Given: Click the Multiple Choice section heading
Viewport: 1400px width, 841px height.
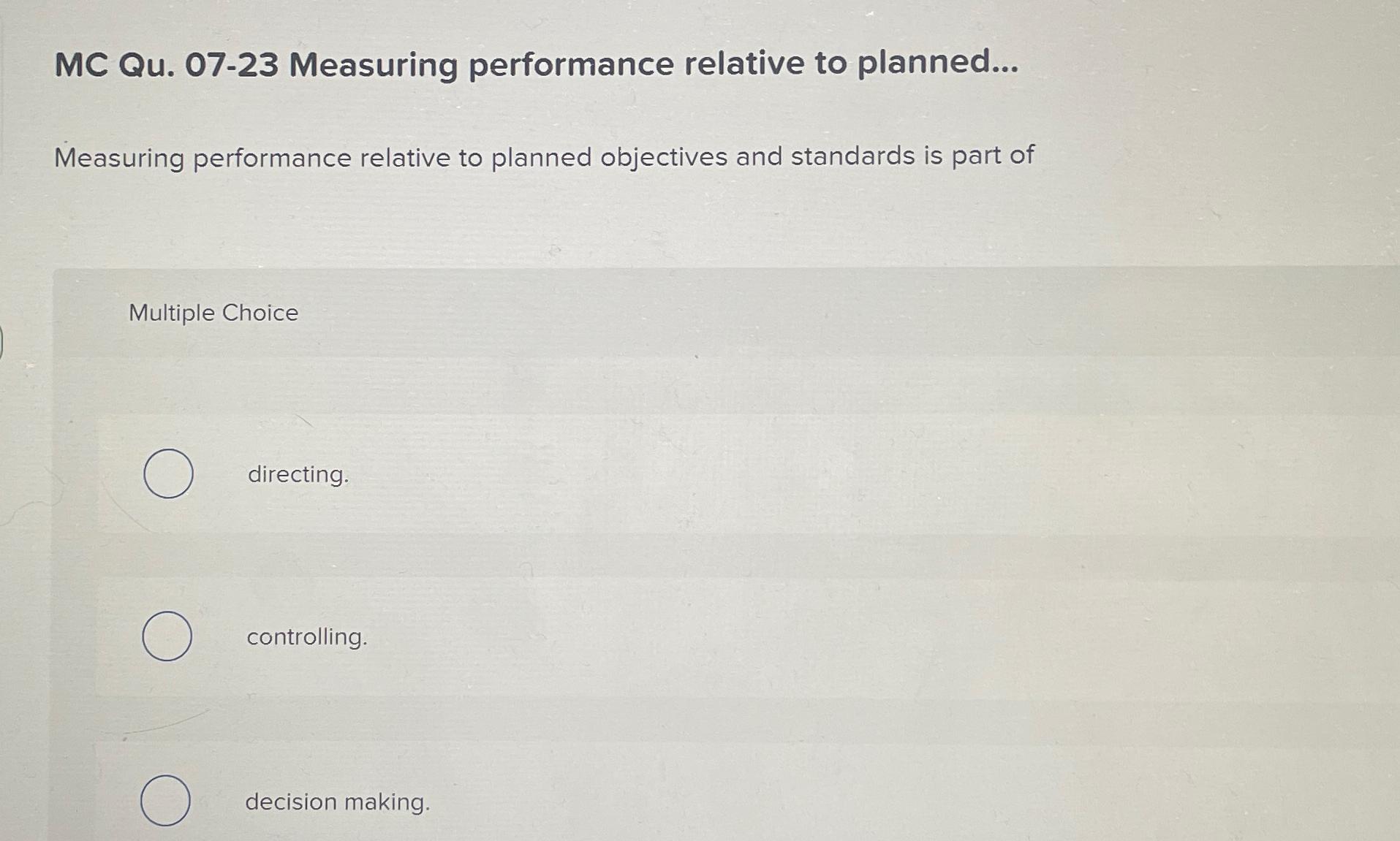Looking at the screenshot, I should point(213,313).
